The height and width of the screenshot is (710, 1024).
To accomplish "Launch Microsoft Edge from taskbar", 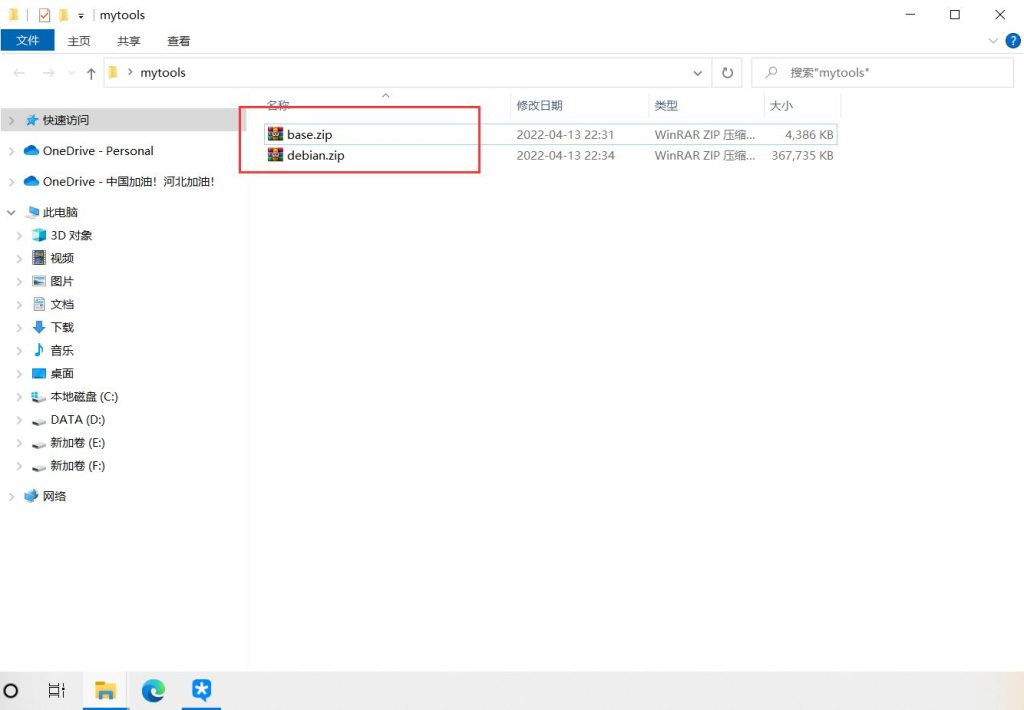I will (153, 690).
